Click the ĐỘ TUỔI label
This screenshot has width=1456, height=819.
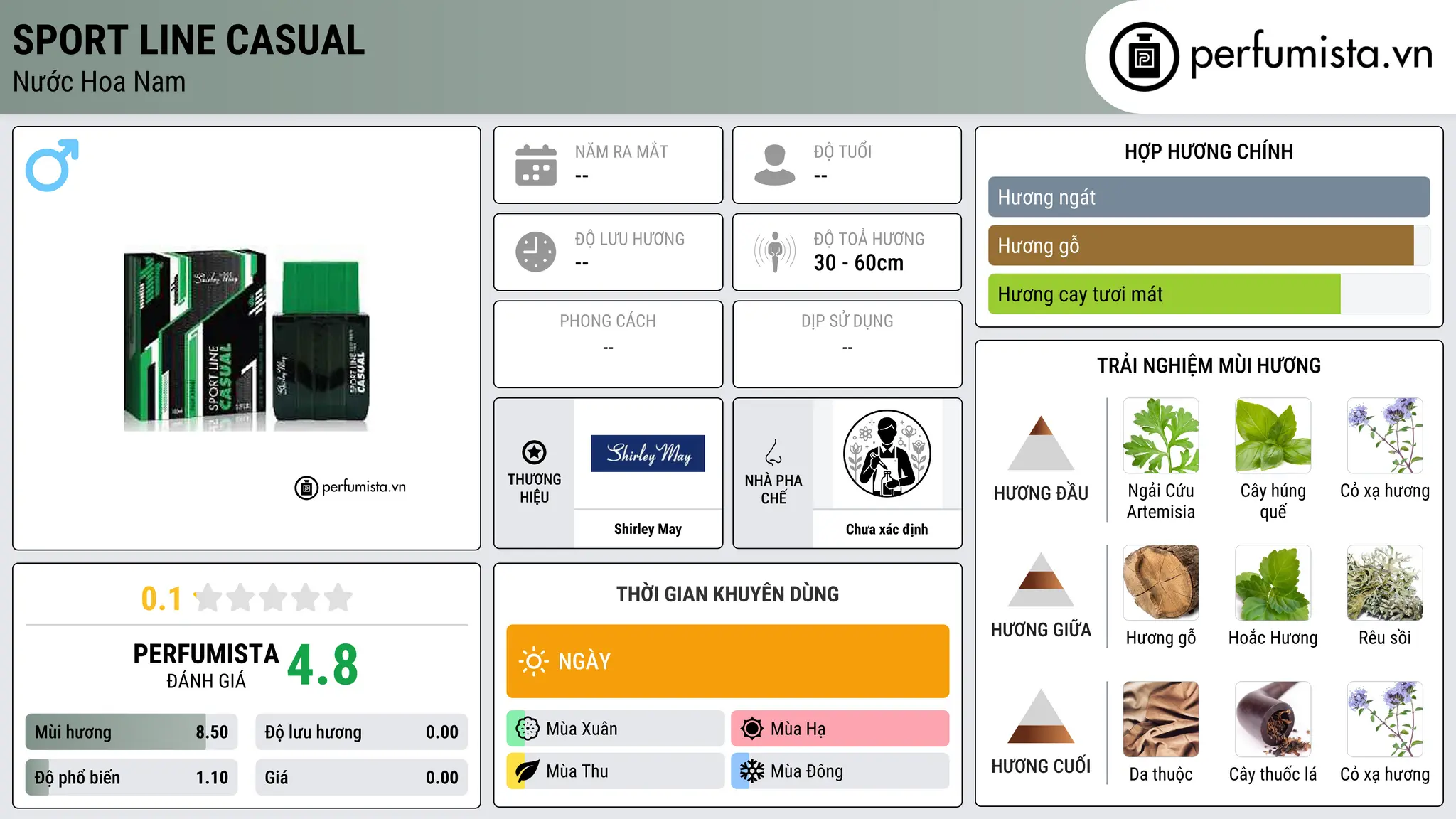(x=842, y=151)
